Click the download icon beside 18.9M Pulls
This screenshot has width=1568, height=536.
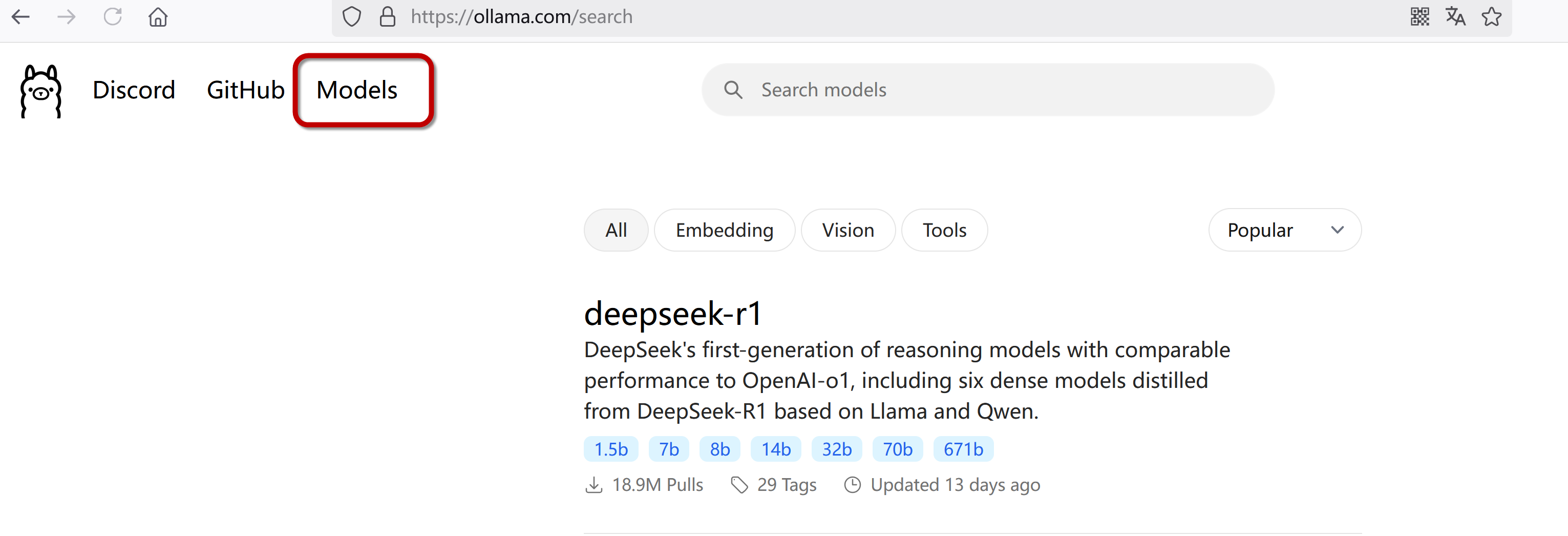coord(594,485)
